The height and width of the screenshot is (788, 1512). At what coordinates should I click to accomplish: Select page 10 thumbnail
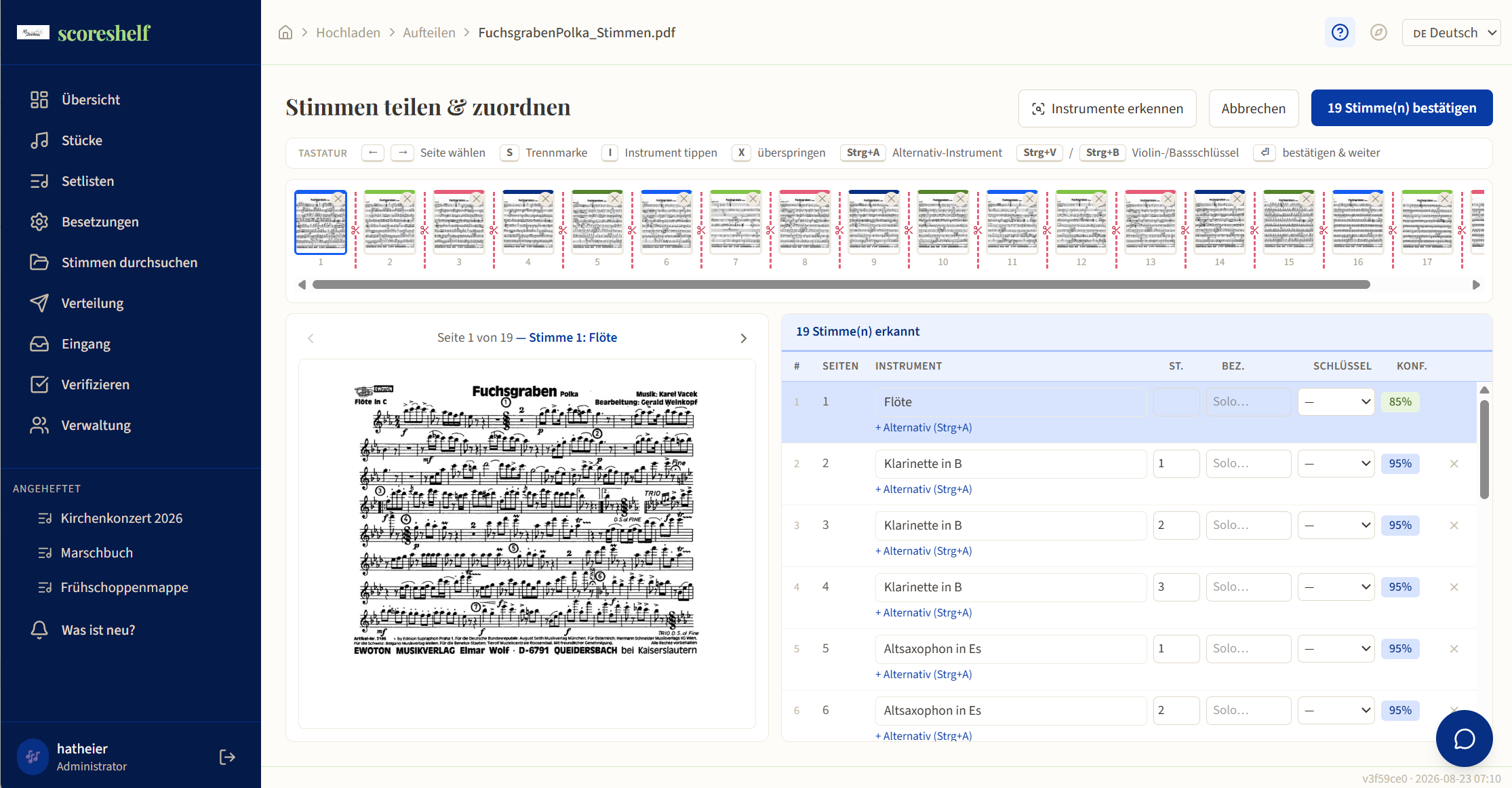[942, 222]
